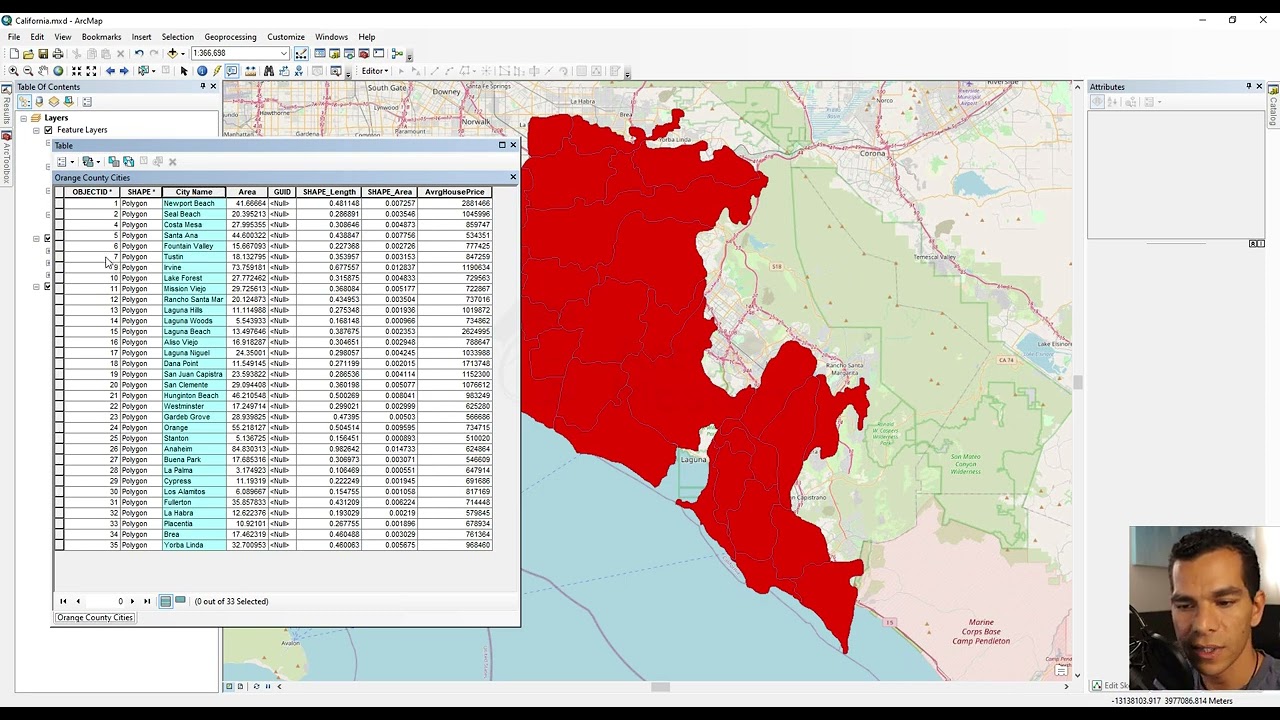Click the record number input field
This screenshot has width=1280, height=720.
coord(105,601)
